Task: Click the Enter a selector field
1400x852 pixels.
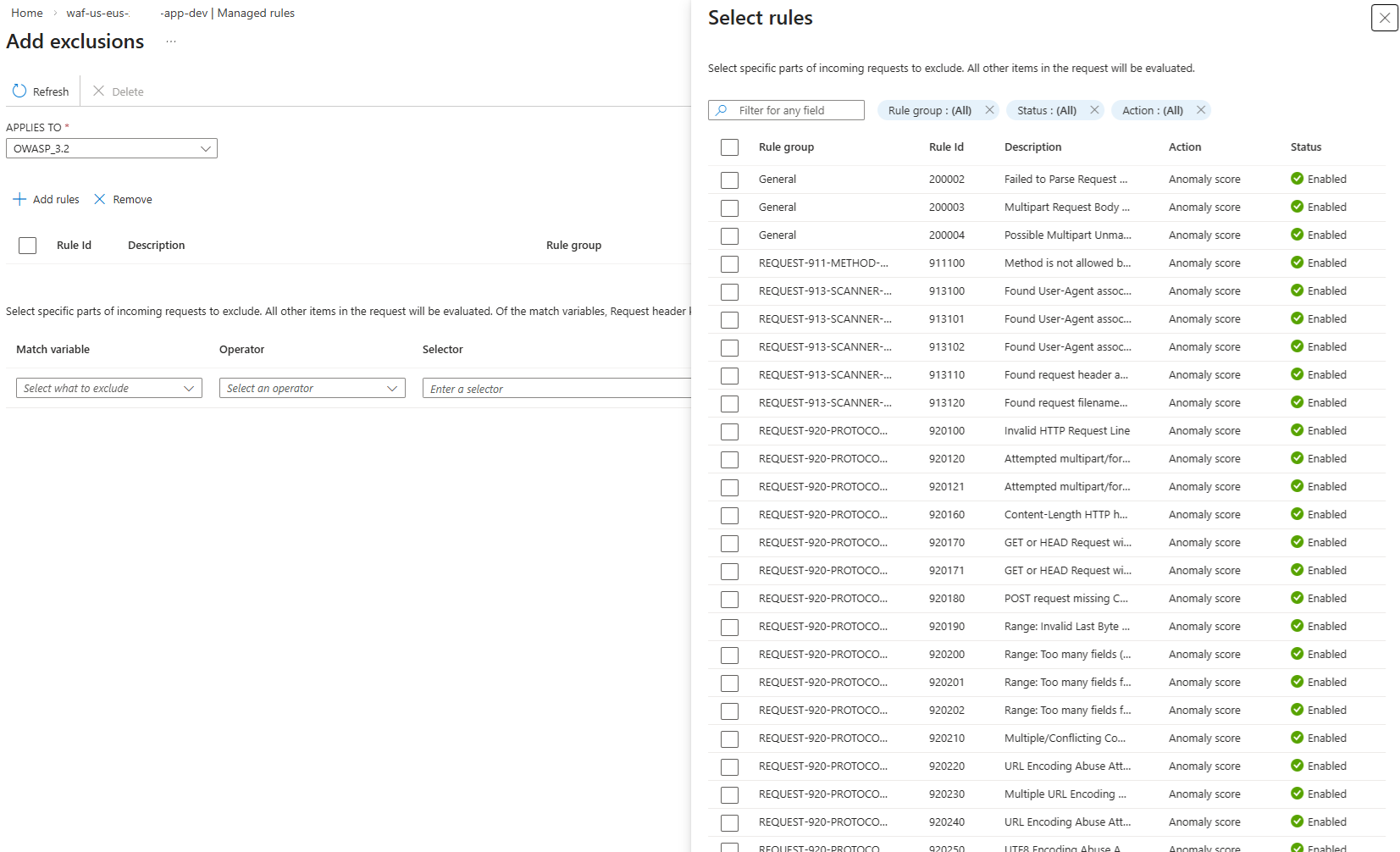Action: 556,390
